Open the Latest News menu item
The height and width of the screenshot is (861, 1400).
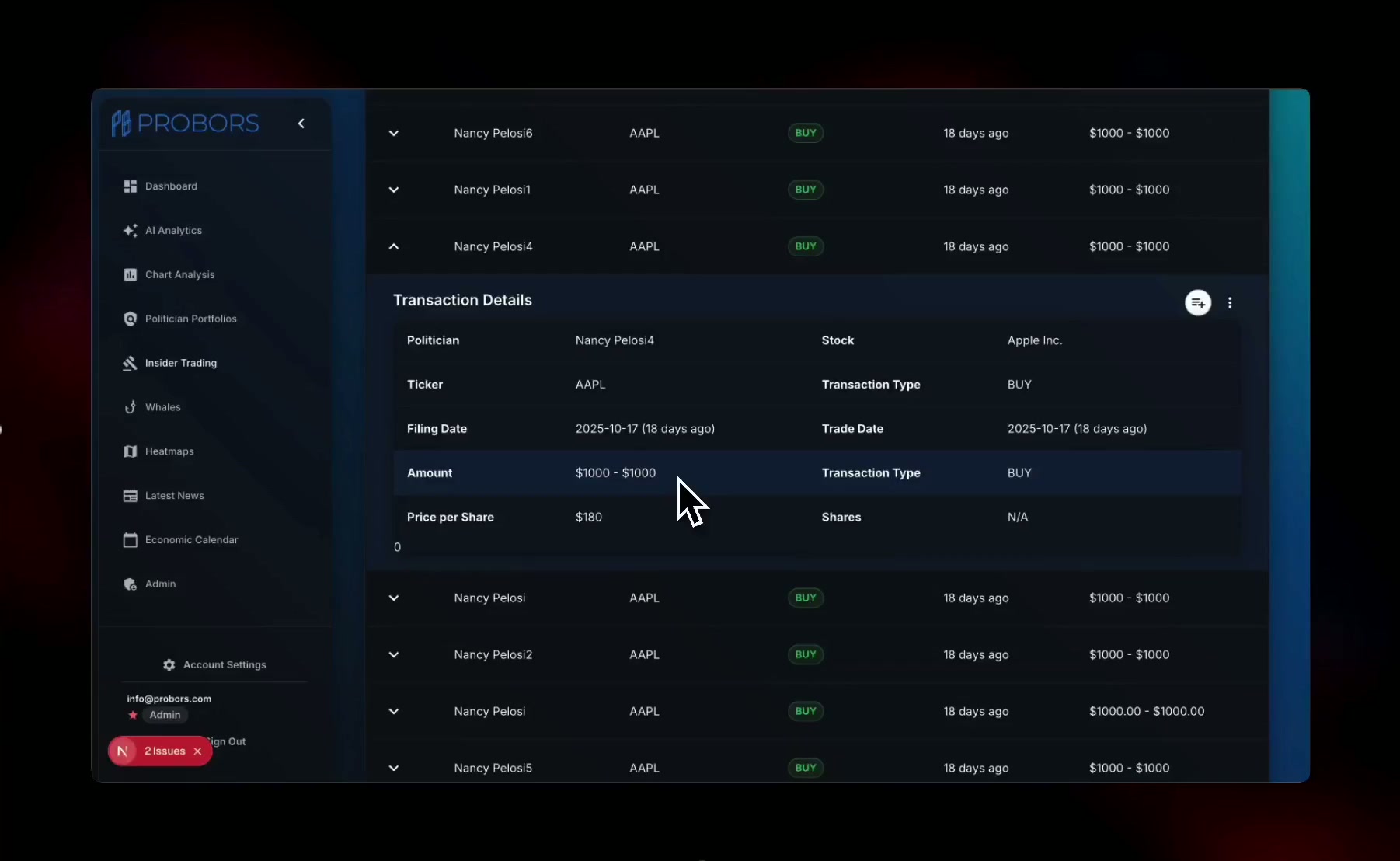(174, 496)
